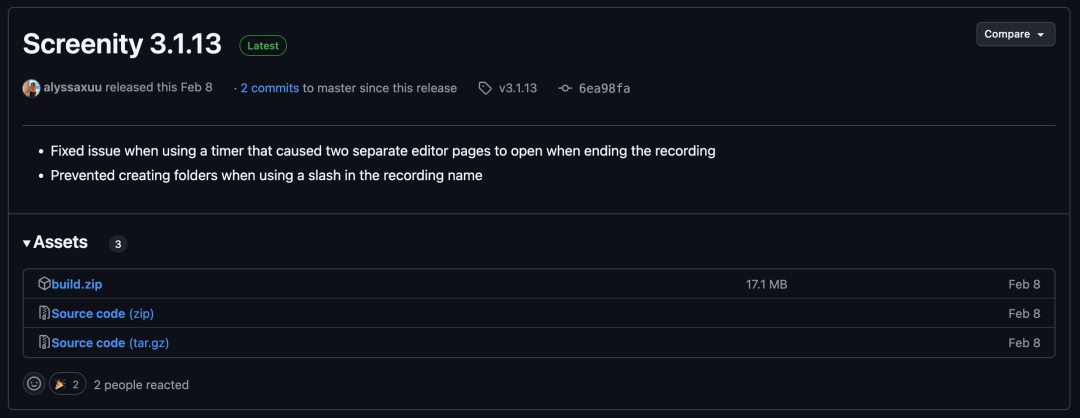Open the Compare dropdown
Viewport: 1080px width, 418px height.
point(1015,34)
